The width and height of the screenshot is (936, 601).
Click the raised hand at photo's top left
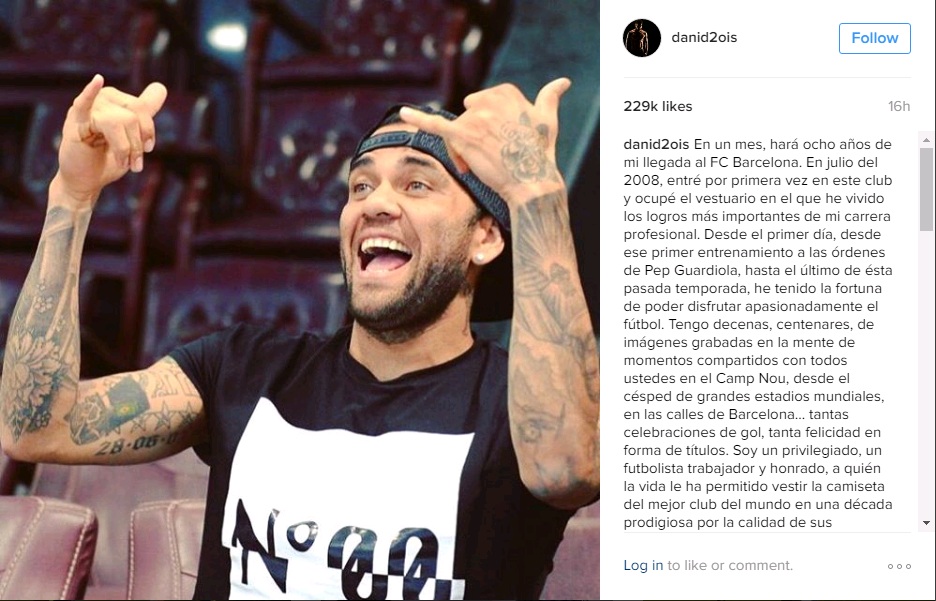click(x=111, y=128)
